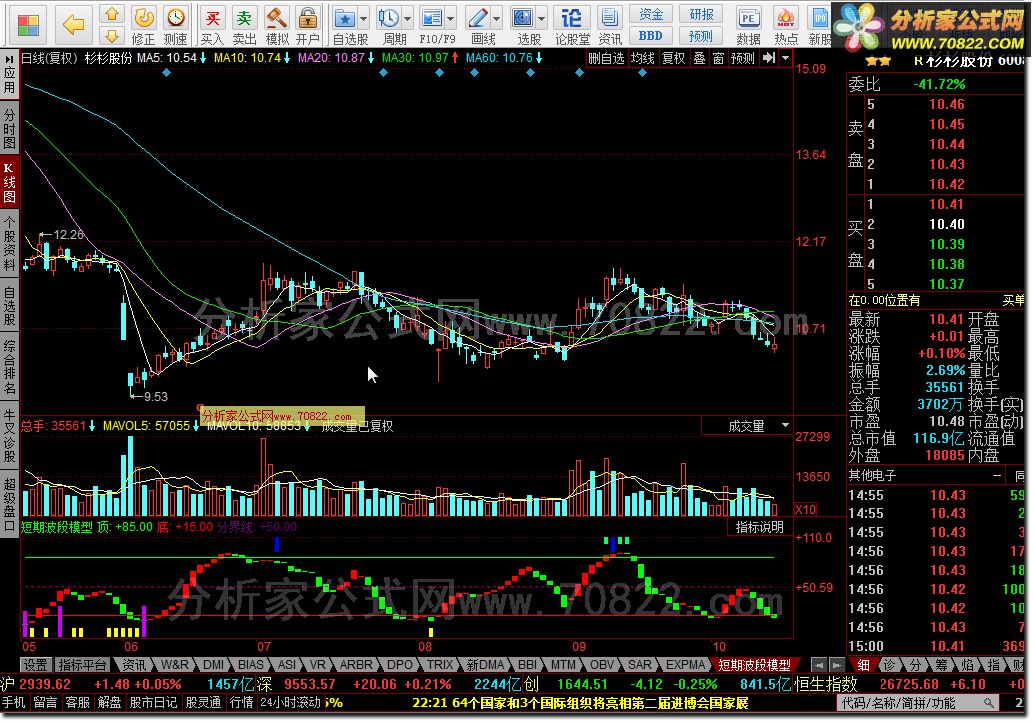Screen dimensions: 1033x722
Task: Open the 牛叉诊股 sidebar tab
Action: (x=9, y=435)
